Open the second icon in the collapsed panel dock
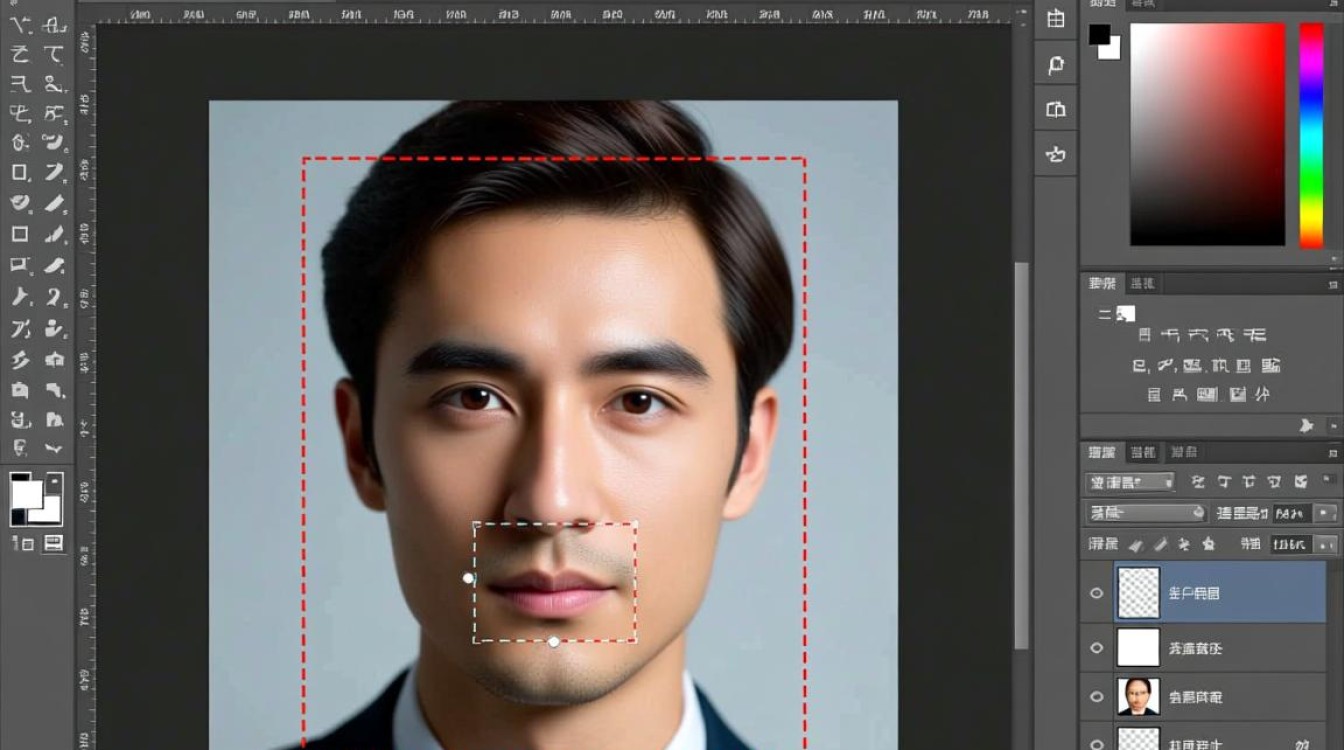 tap(1055, 65)
